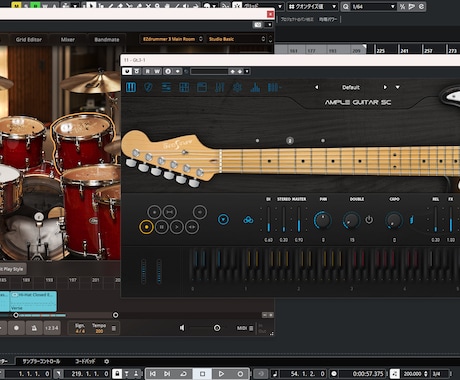Adjust the FX level slider

[451, 219]
